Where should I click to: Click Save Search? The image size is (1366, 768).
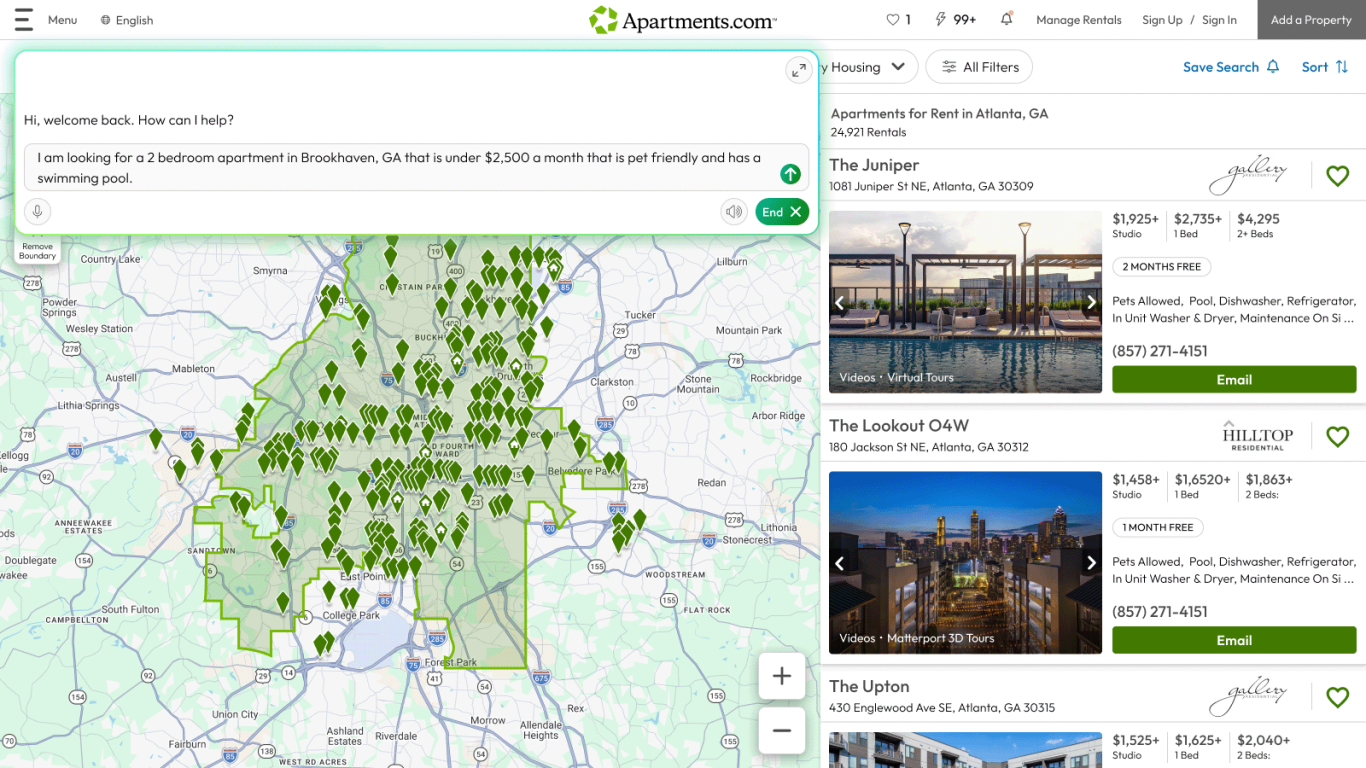coord(1231,67)
